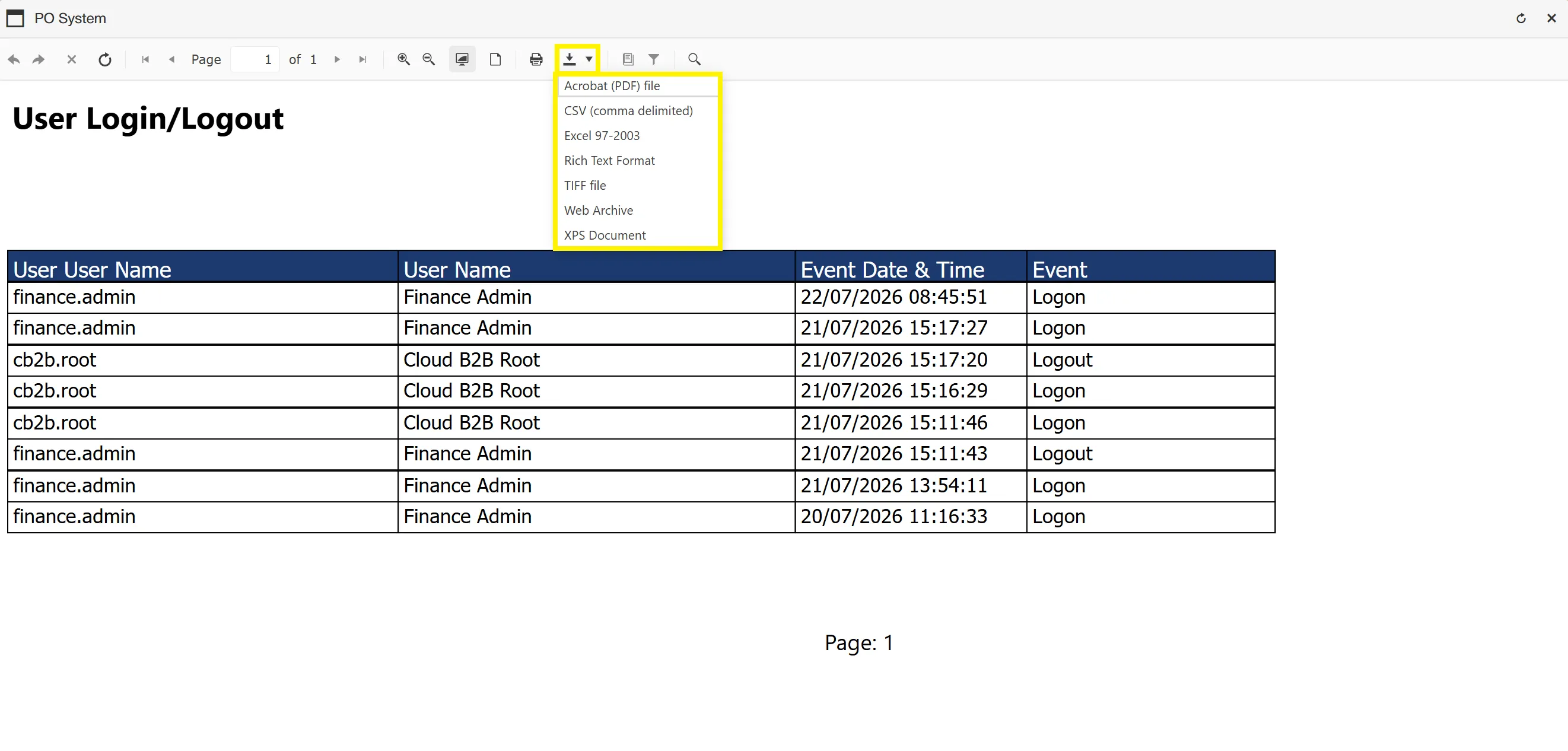Open page setup icon
This screenshot has width=1568, height=751.
point(495,59)
